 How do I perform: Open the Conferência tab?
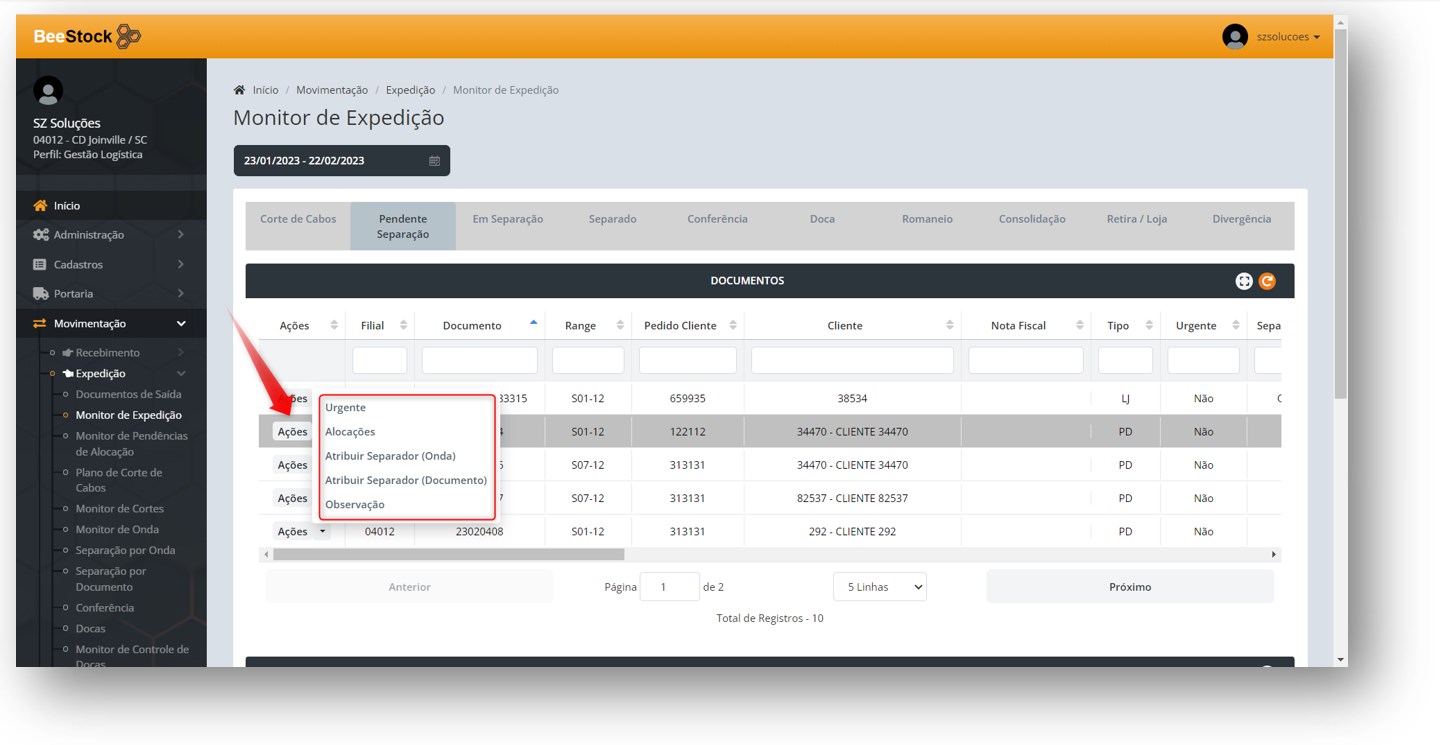coord(717,219)
